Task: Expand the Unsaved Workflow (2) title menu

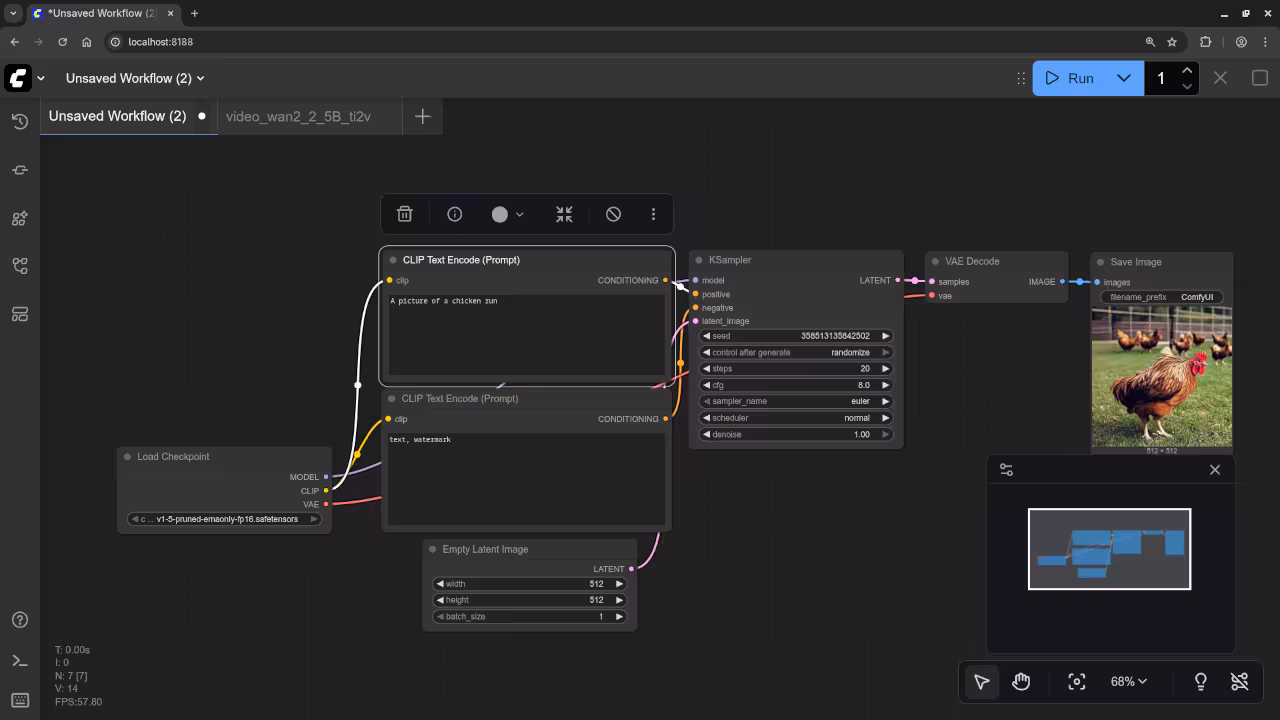Action: pos(135,78)
